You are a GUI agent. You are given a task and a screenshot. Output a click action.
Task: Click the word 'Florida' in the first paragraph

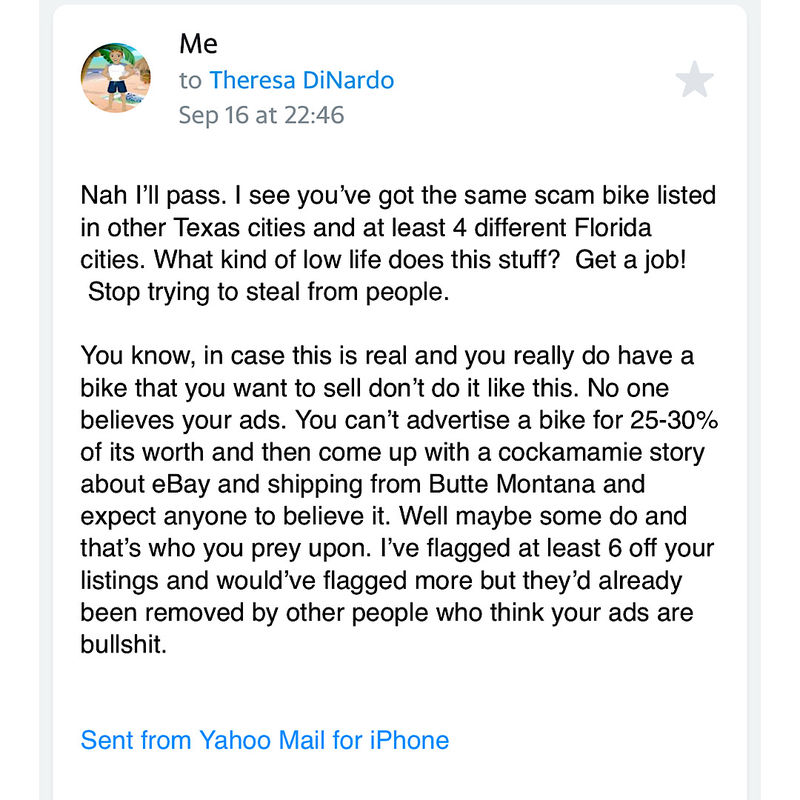(612, 228)
